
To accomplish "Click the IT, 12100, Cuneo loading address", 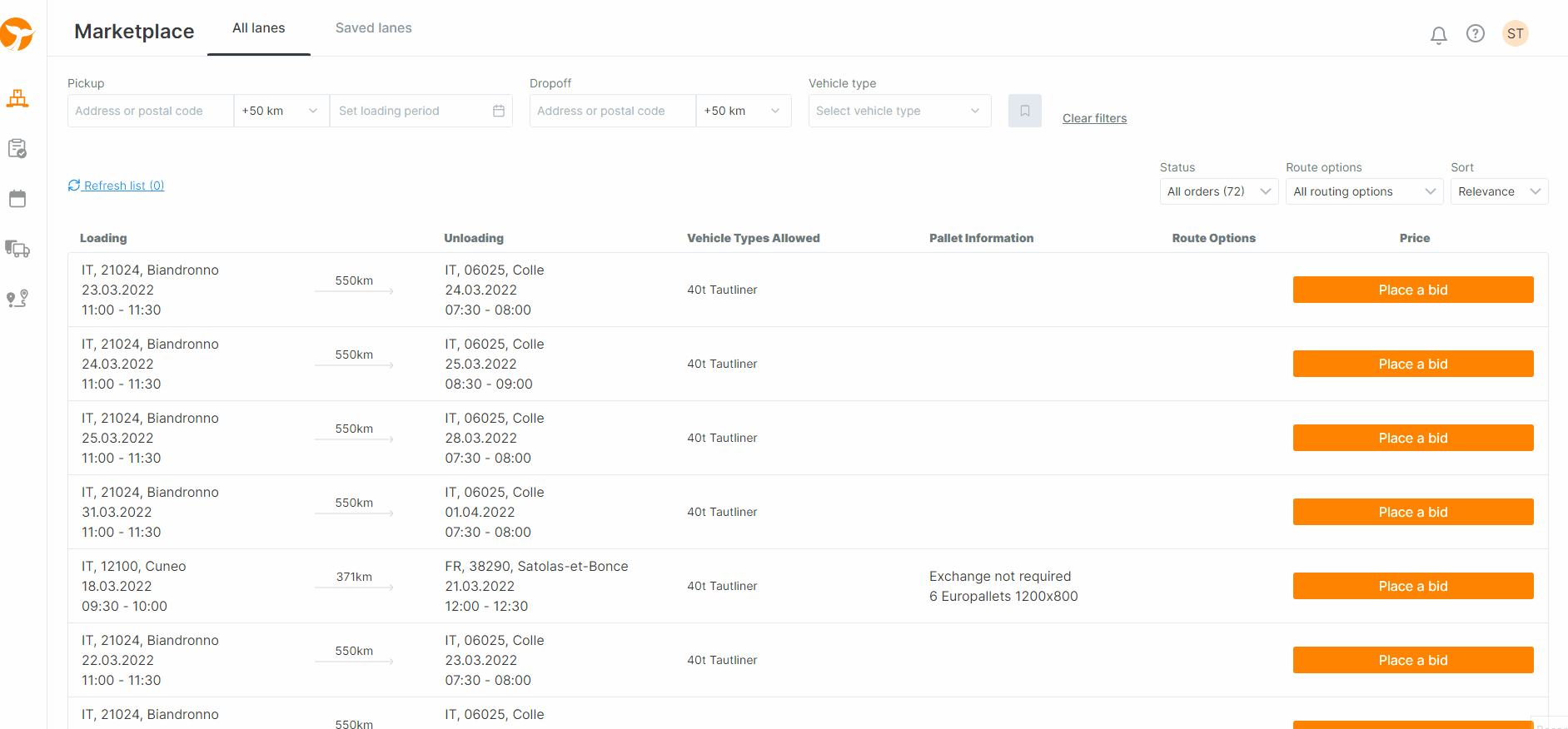I will (134, 566).
